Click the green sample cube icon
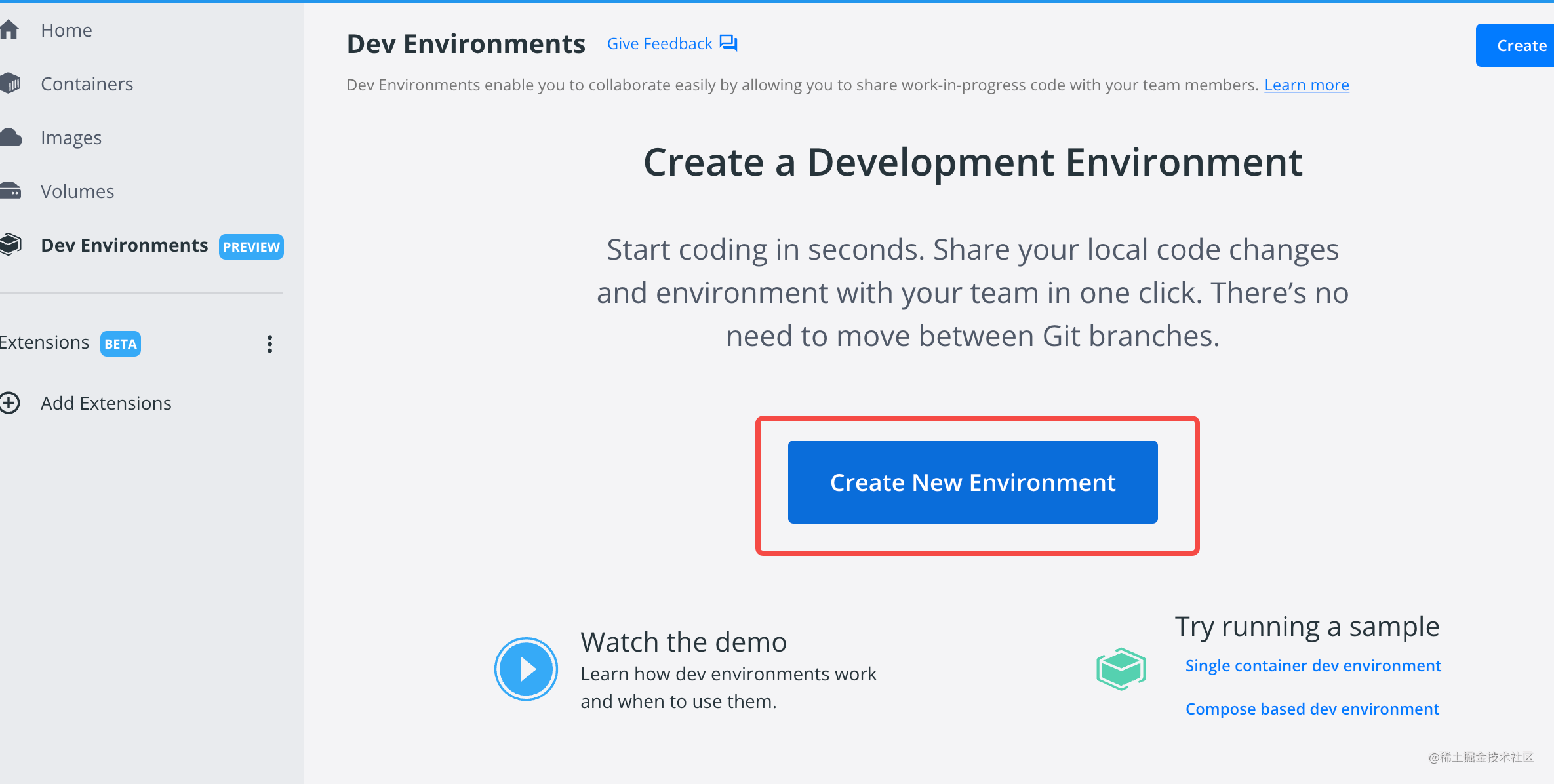The image size is (1554, 784). [1121, 669]
